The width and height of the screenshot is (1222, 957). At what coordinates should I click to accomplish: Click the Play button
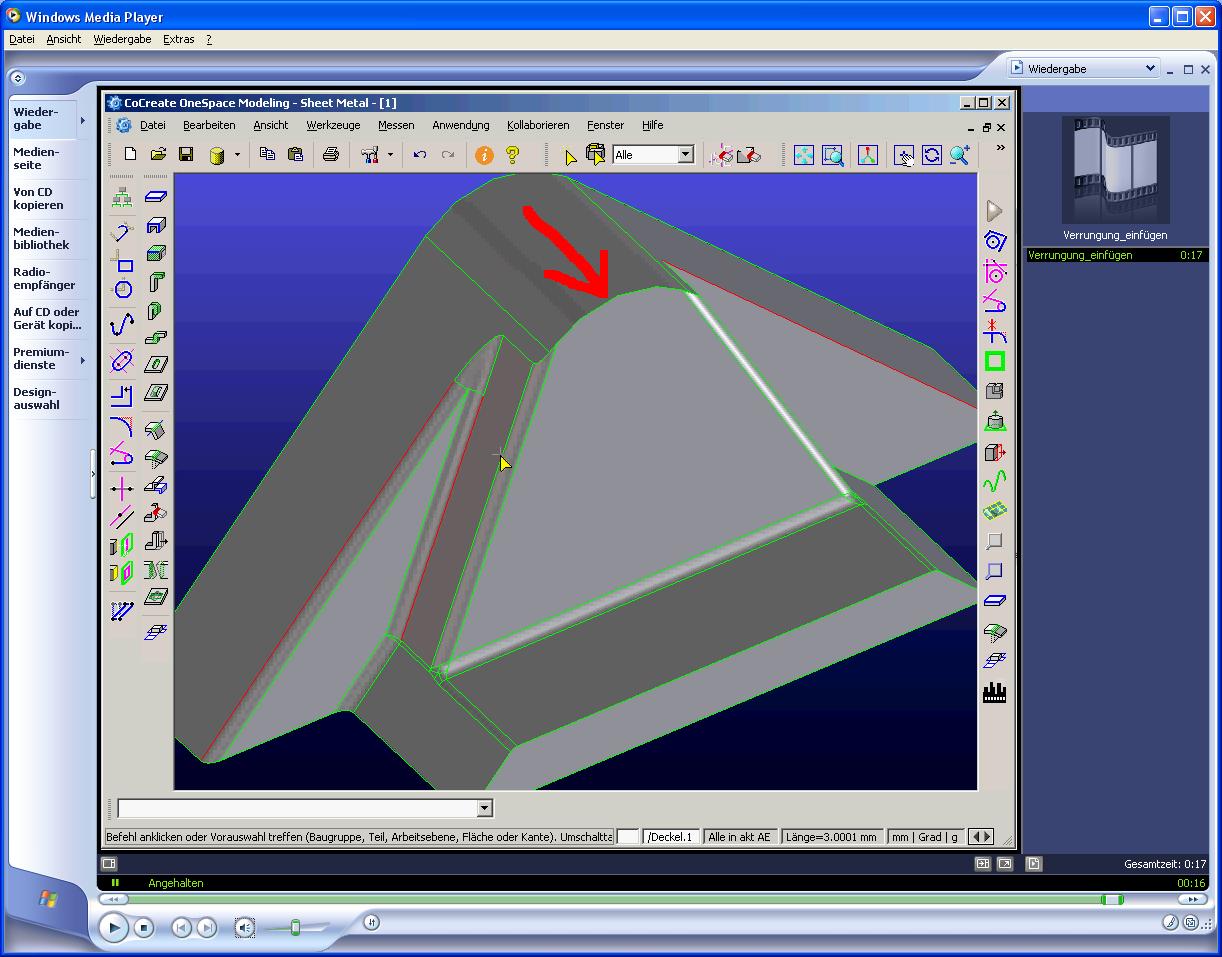coord(114,928)
